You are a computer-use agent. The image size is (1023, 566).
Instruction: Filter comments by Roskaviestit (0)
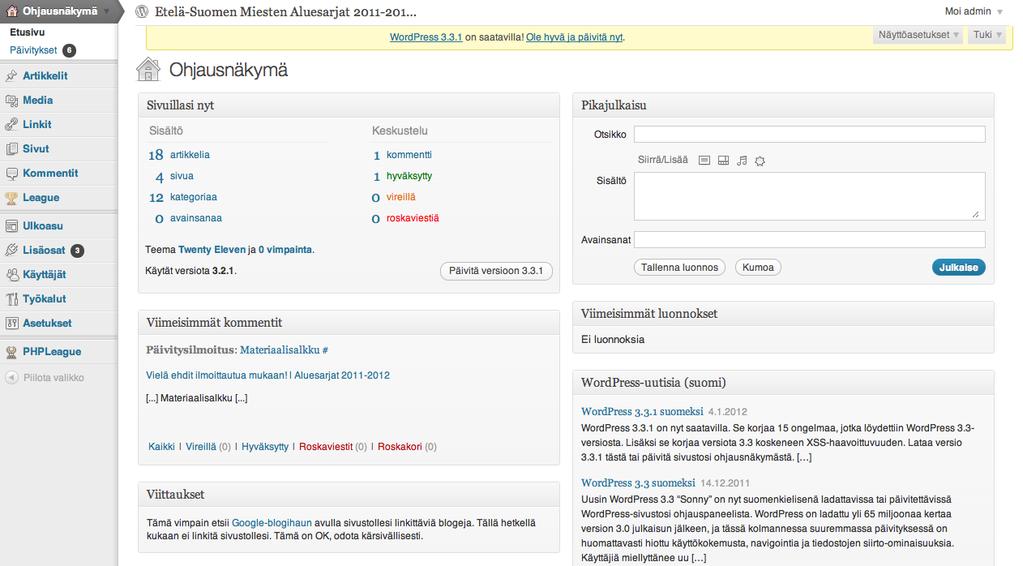pos(333,447)
